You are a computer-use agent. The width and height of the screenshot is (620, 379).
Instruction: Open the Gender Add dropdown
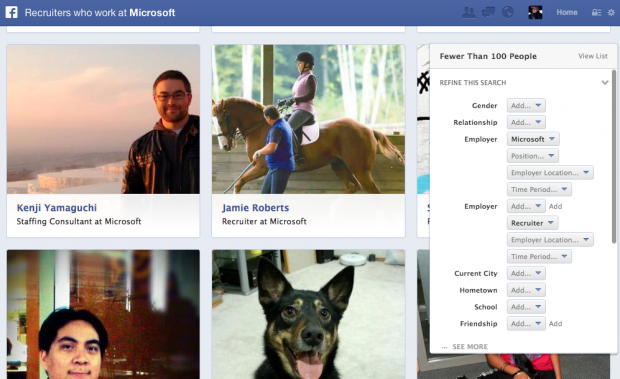526,106
